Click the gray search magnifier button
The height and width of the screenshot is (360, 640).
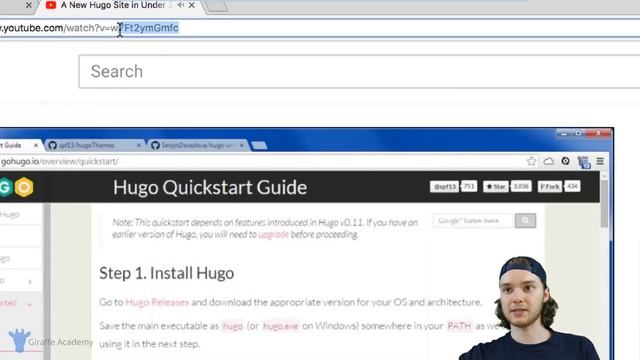[525, 221]
